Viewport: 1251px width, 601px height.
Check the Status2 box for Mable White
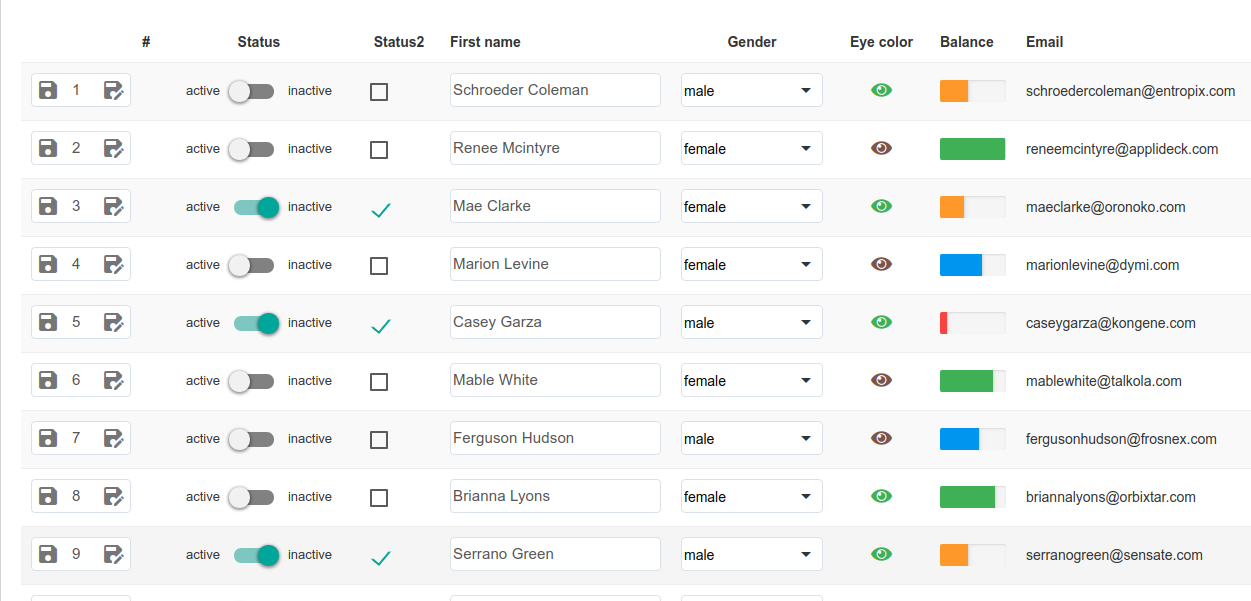click(x=379, y=381)
